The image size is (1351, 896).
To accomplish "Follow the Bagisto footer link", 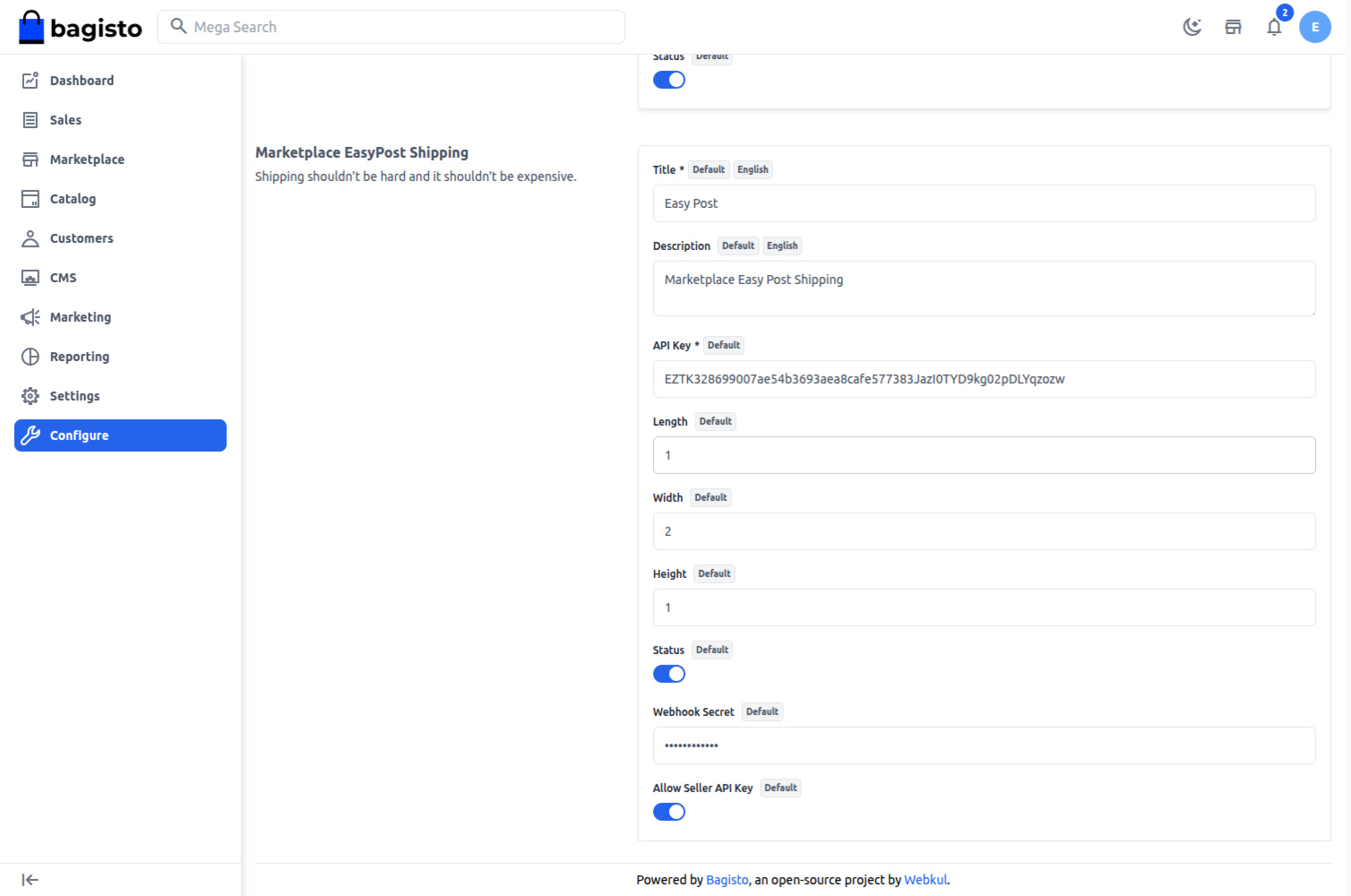I will pos(727,880).
